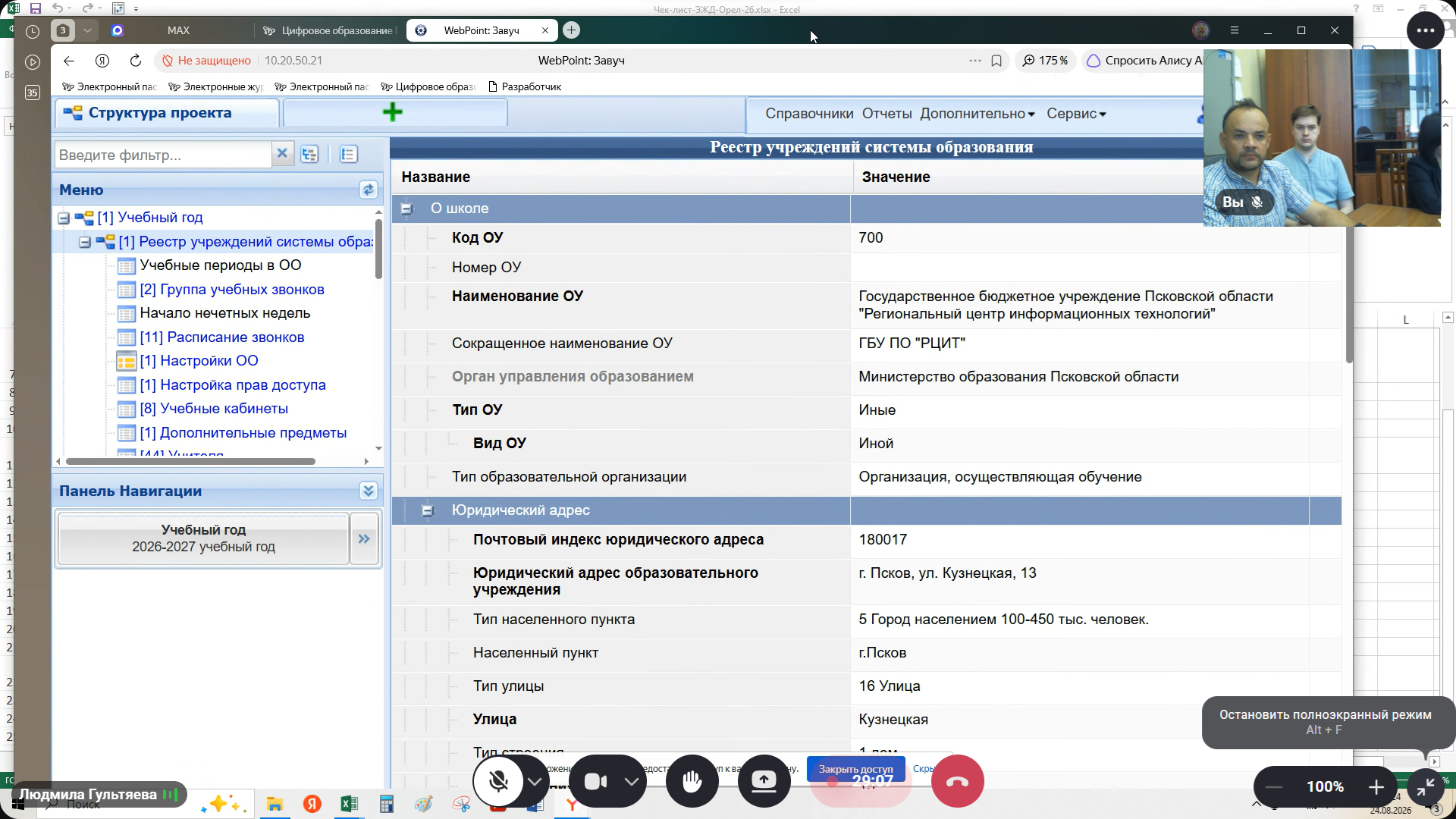Toggle microphone mute in call controls
Screen dimensions: 1456x819
tap(498, 781)
